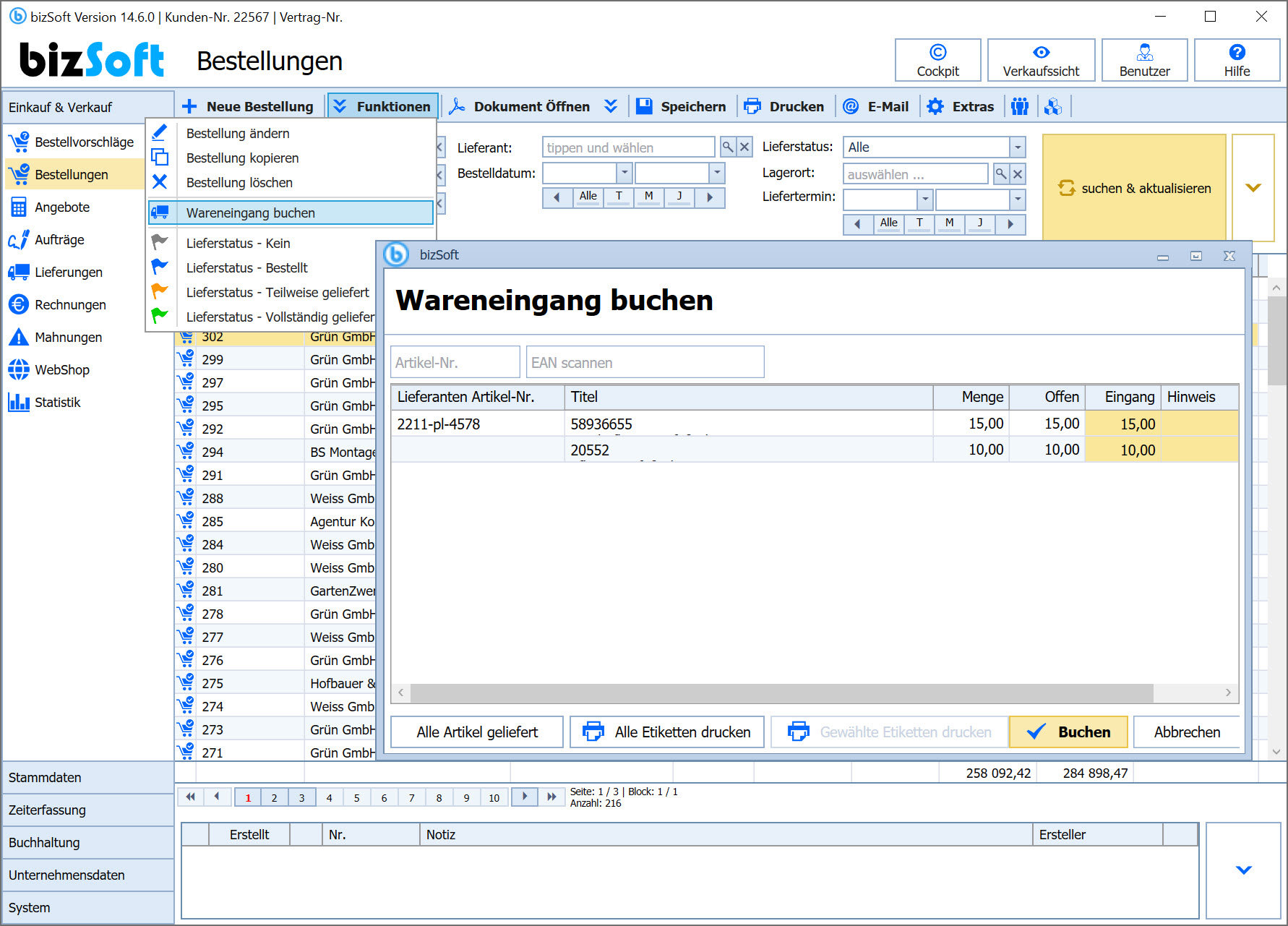Open Bestelldatum start date dropdown

(x=624, y=173)
